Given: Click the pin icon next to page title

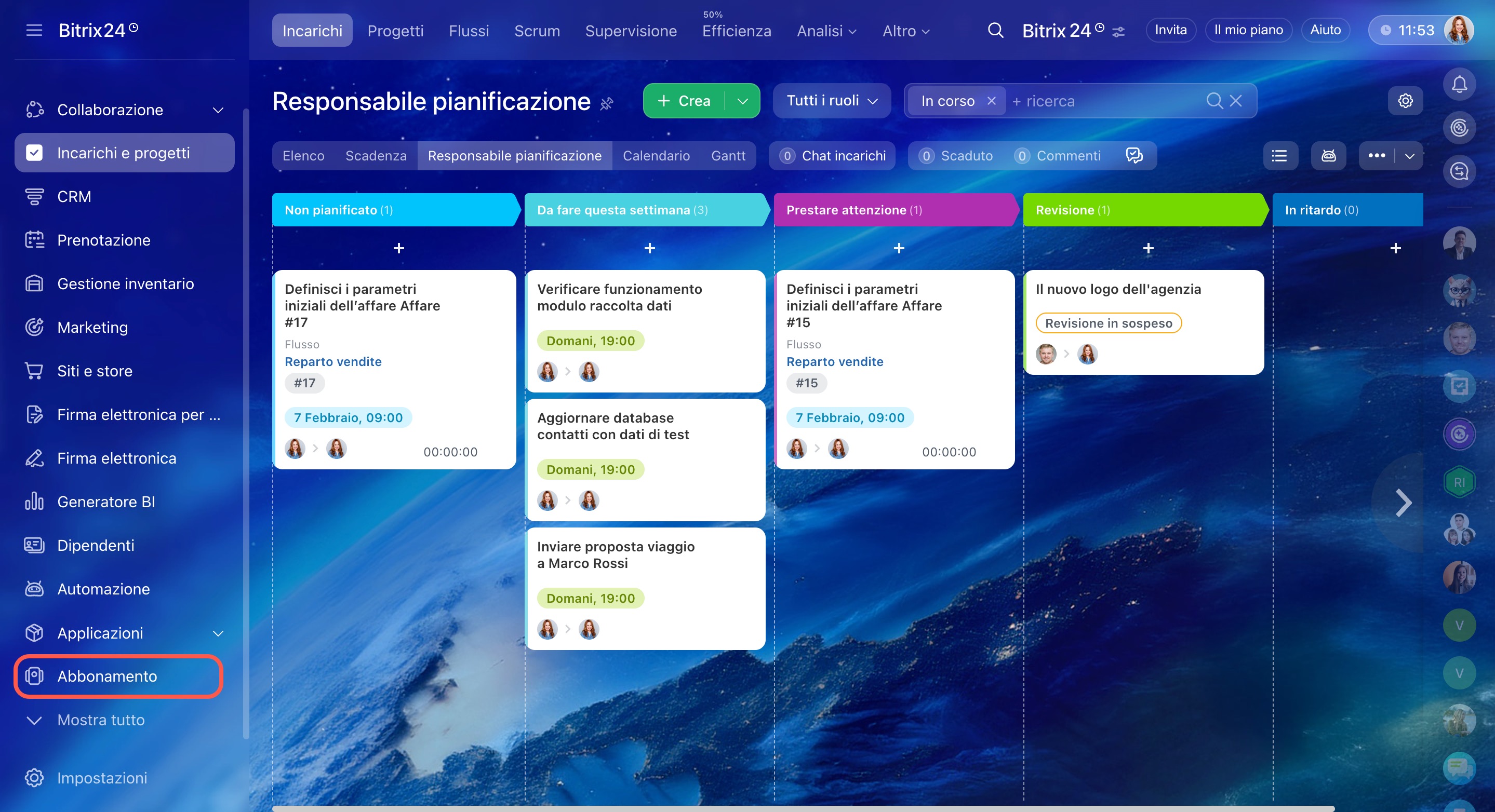Looking at the screenshot, I should (x=607, y=103).
